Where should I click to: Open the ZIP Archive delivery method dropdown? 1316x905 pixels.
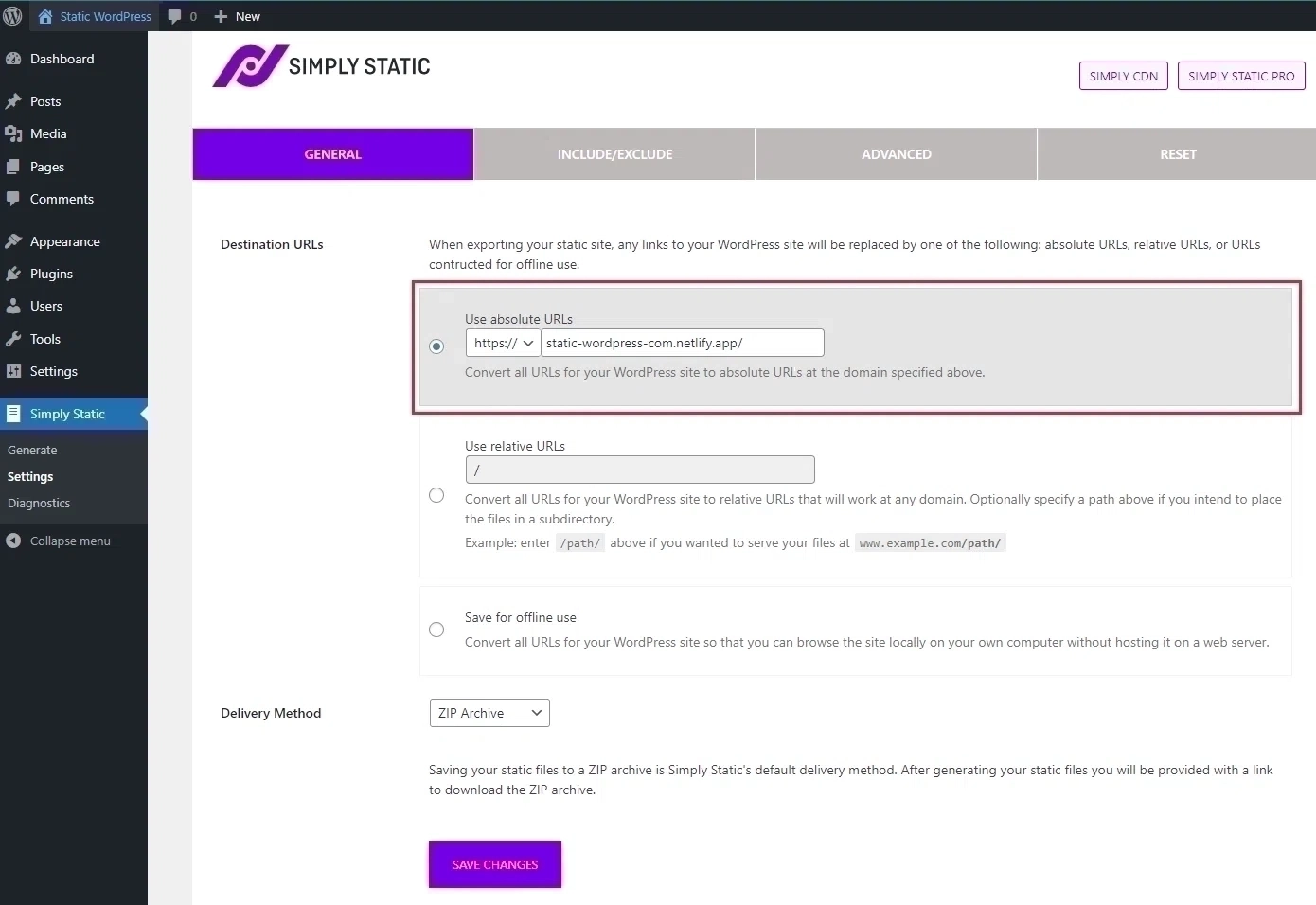pyautogui.click(x=489, y=713)
